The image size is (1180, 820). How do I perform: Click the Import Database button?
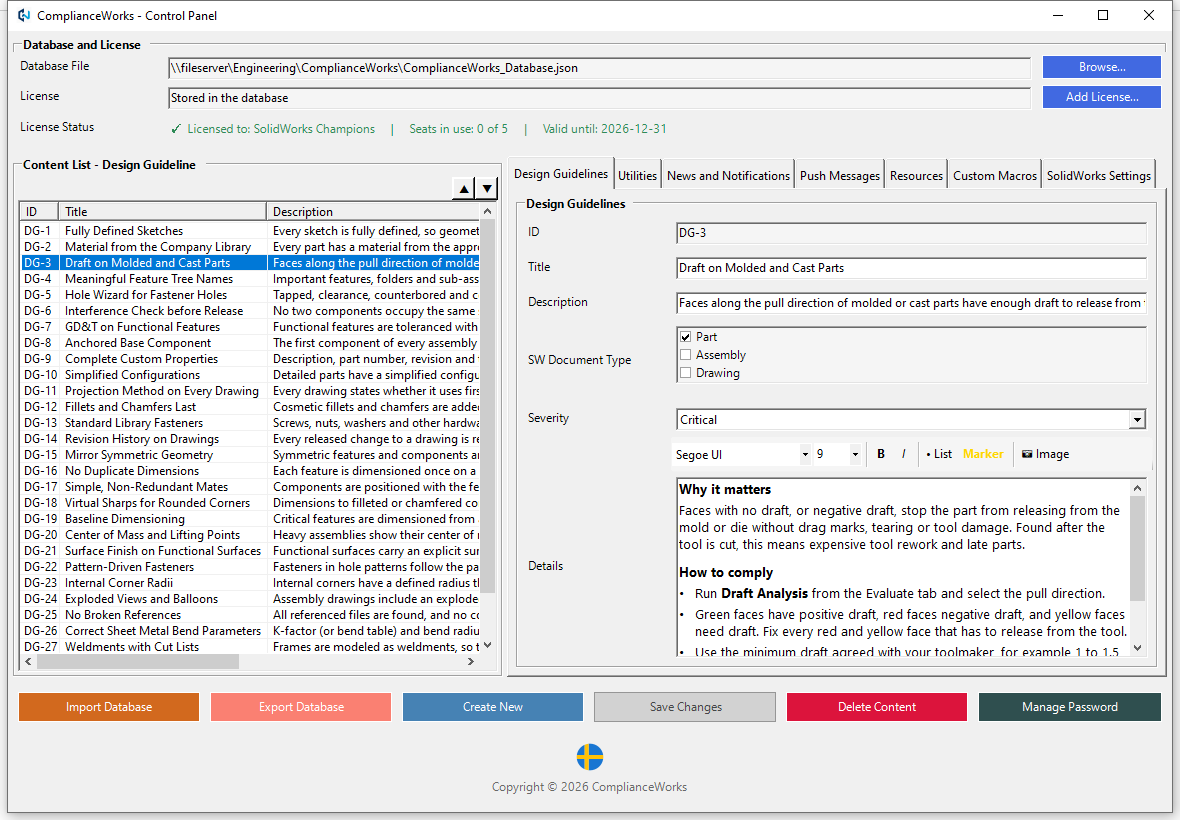click(x=109, y=707)
